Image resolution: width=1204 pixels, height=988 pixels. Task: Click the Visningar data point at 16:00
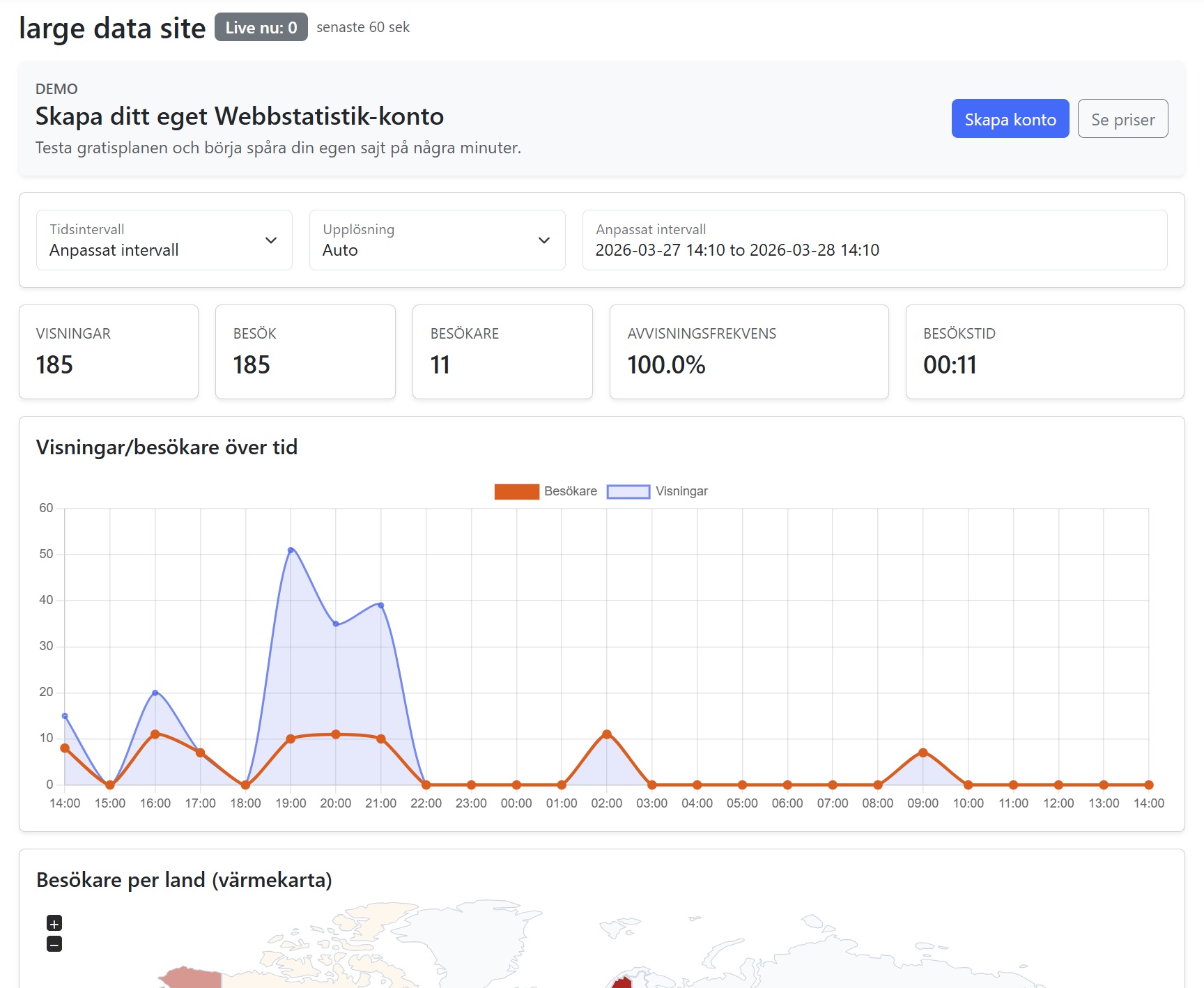pyautogui.click(x=155, y=693)
